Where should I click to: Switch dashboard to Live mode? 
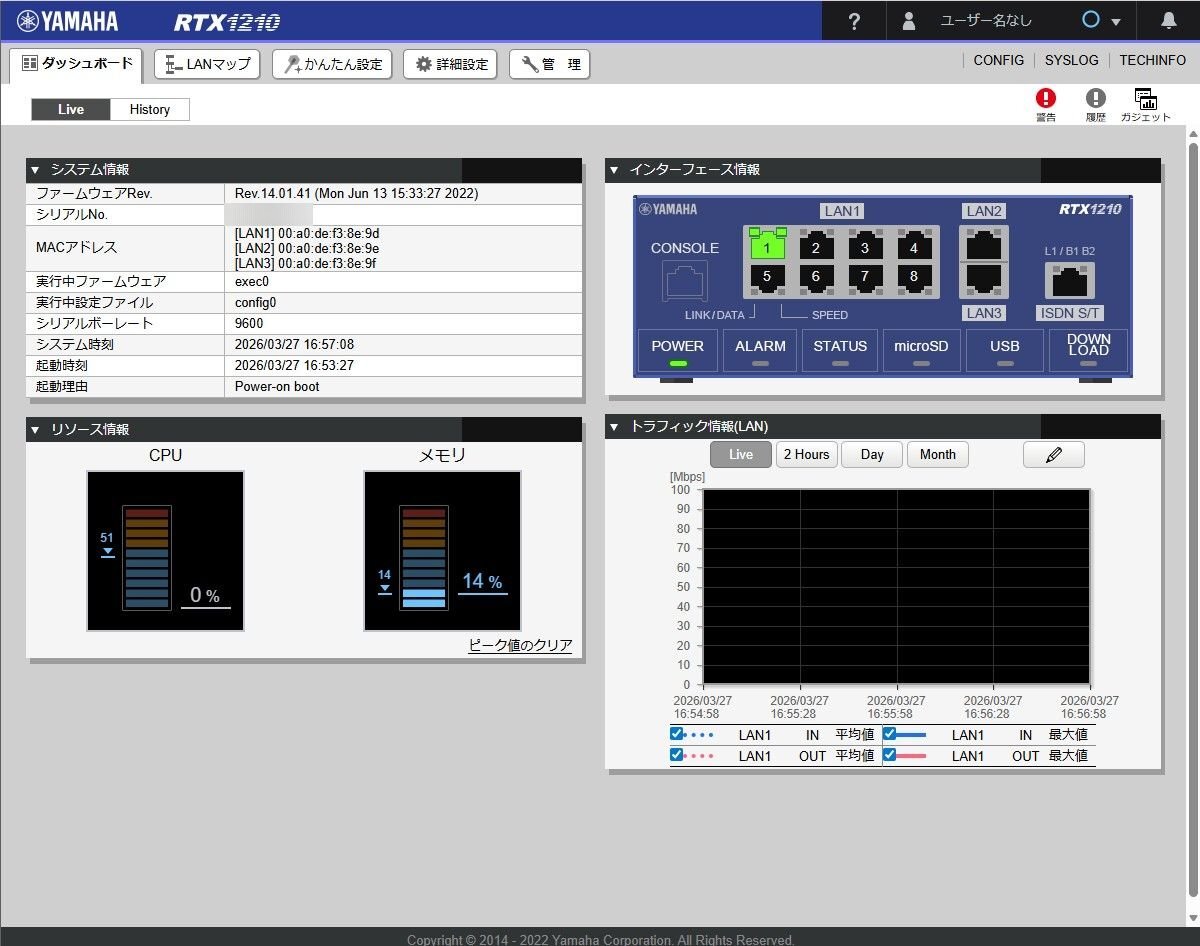[x=71, y=109]
